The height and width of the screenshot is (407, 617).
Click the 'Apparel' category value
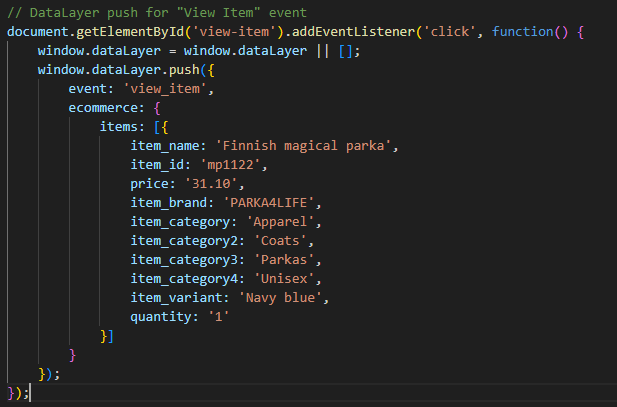pyautogui.click(x=280, y=222)
